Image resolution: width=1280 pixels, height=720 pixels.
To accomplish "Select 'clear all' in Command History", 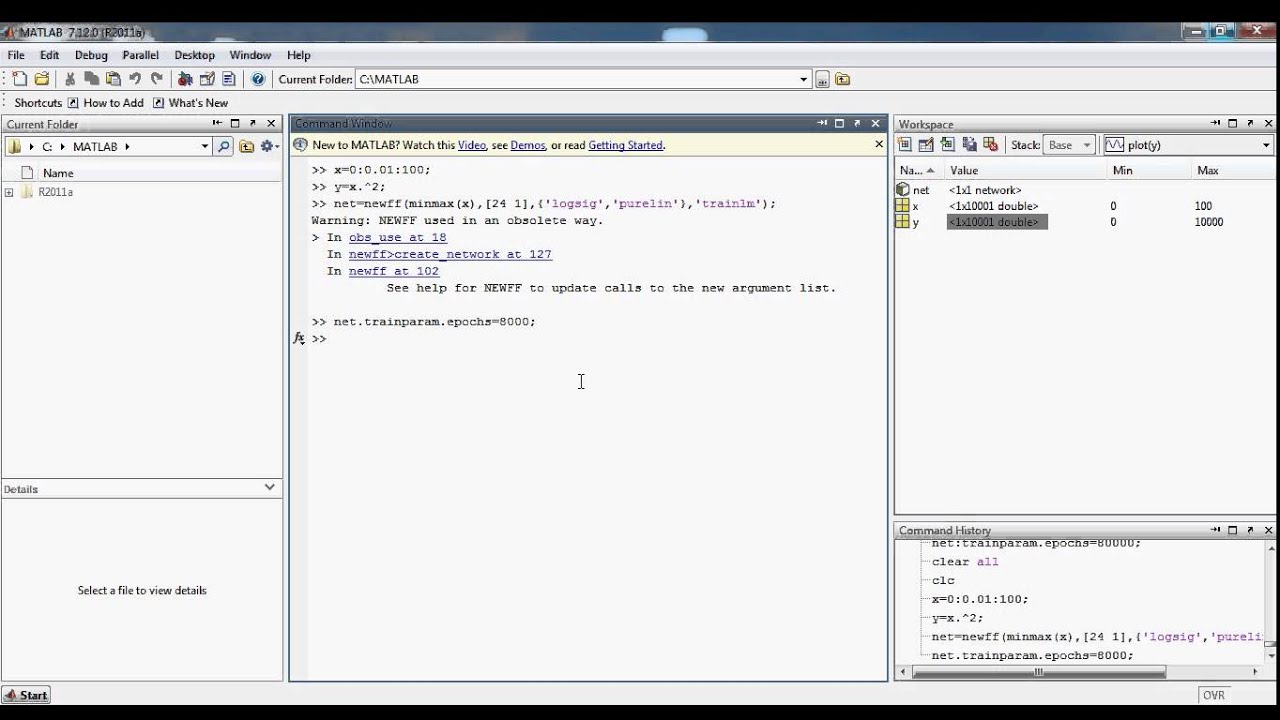I will [x=965, y=562].
